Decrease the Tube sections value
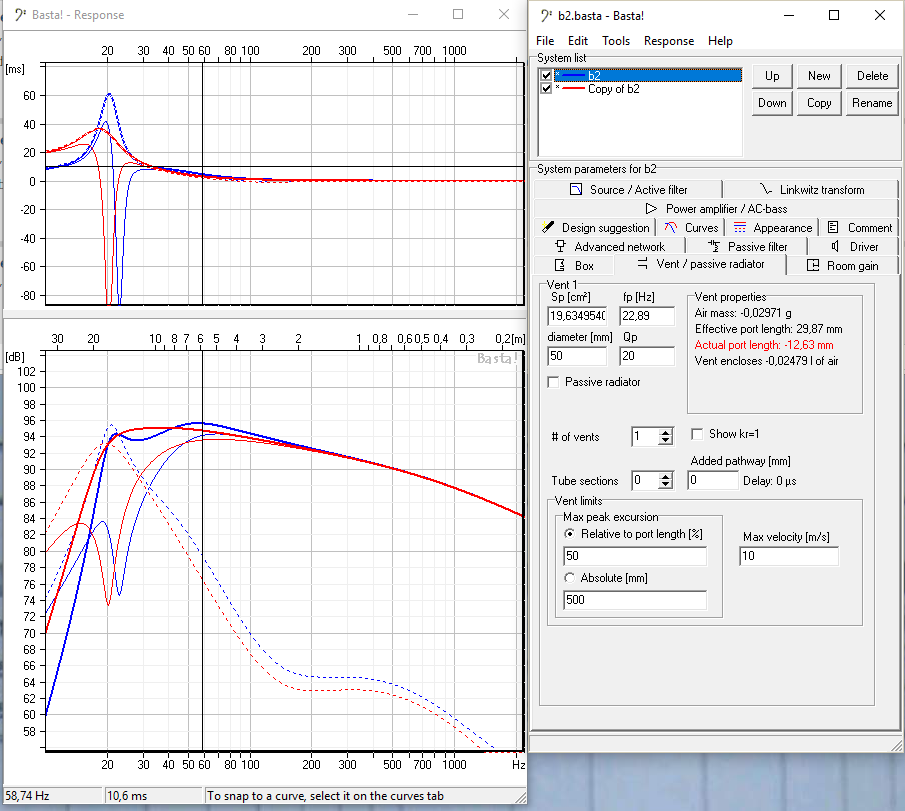Image resolution: width=905 pixels, height=811 pixels. (x=665, y=486)
